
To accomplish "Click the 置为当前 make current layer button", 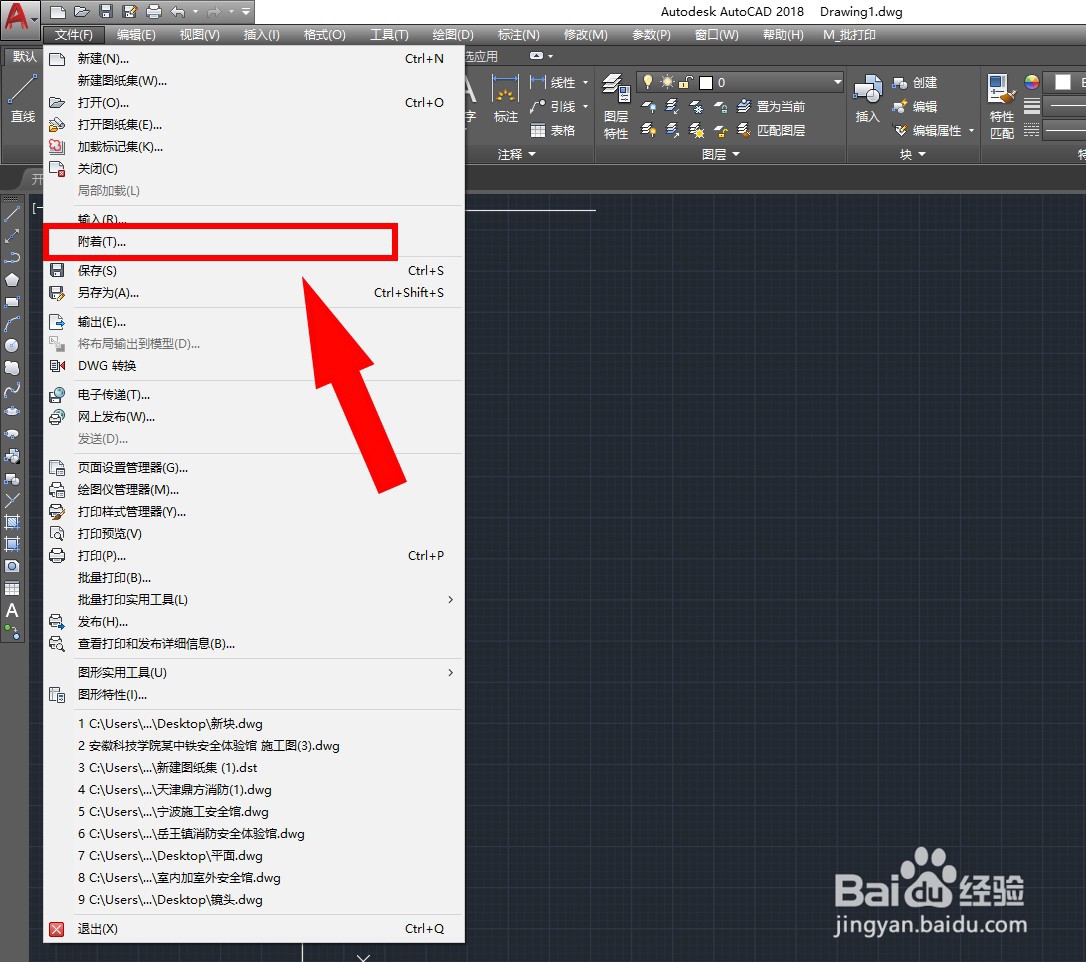I will [x=771, y=107].
